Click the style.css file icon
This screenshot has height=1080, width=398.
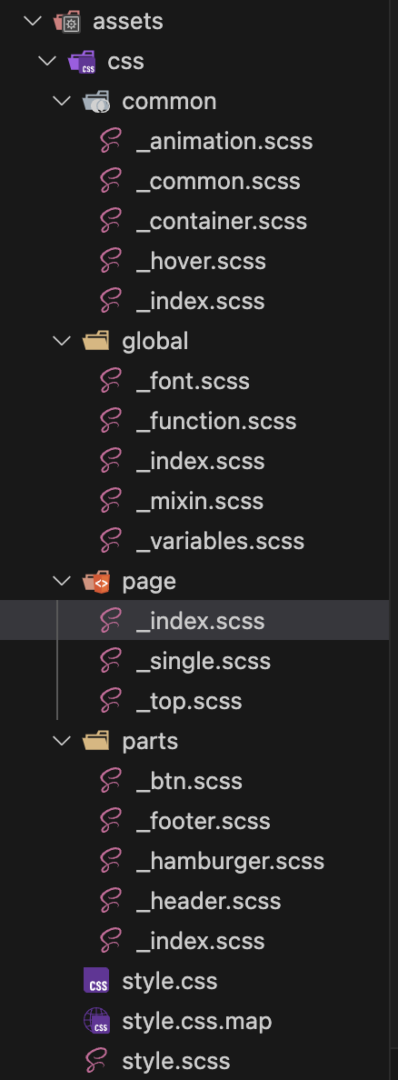[96, 981]
